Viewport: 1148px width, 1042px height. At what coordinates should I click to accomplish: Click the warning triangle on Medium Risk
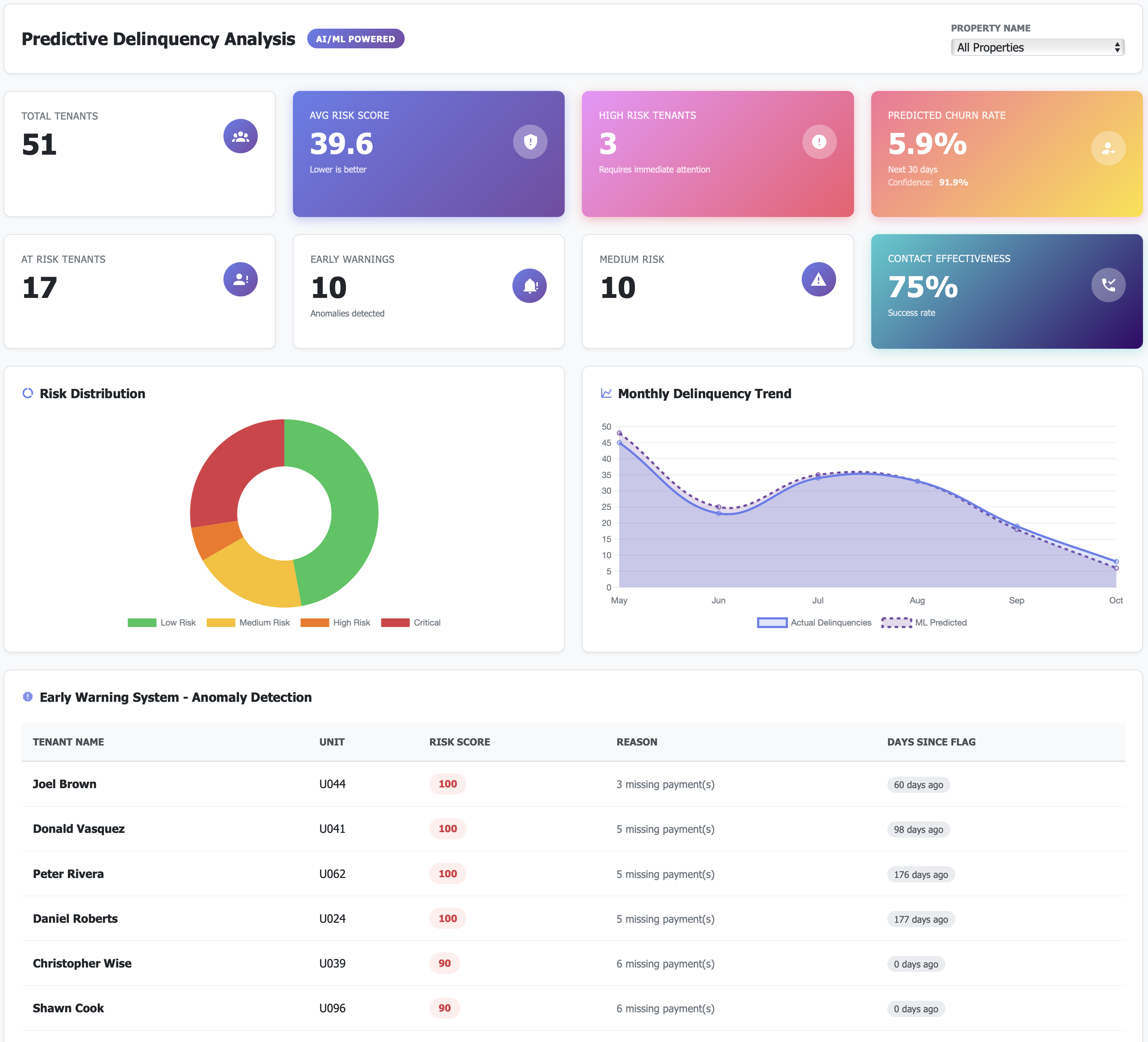818,280
